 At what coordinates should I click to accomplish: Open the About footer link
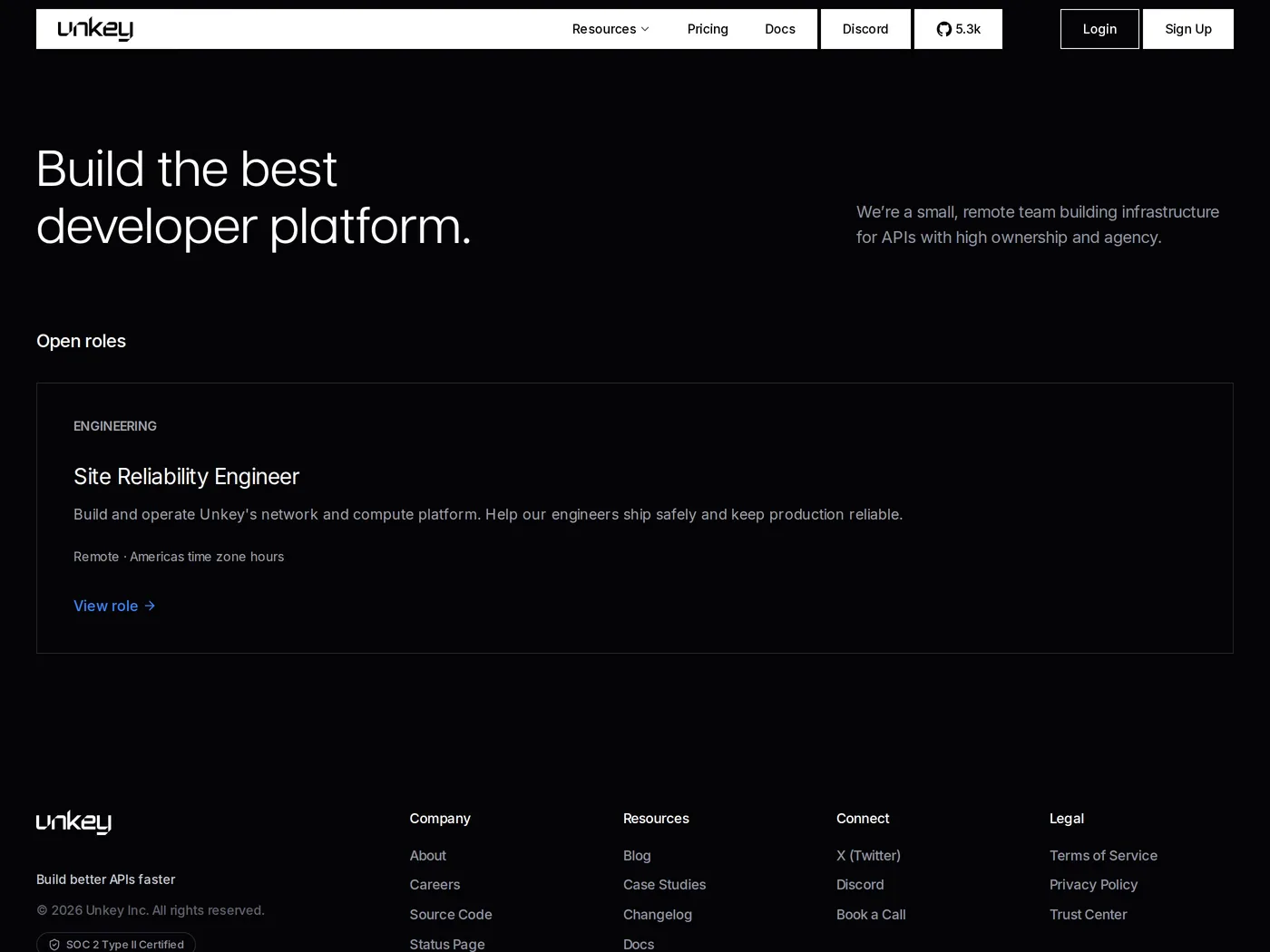427,855
